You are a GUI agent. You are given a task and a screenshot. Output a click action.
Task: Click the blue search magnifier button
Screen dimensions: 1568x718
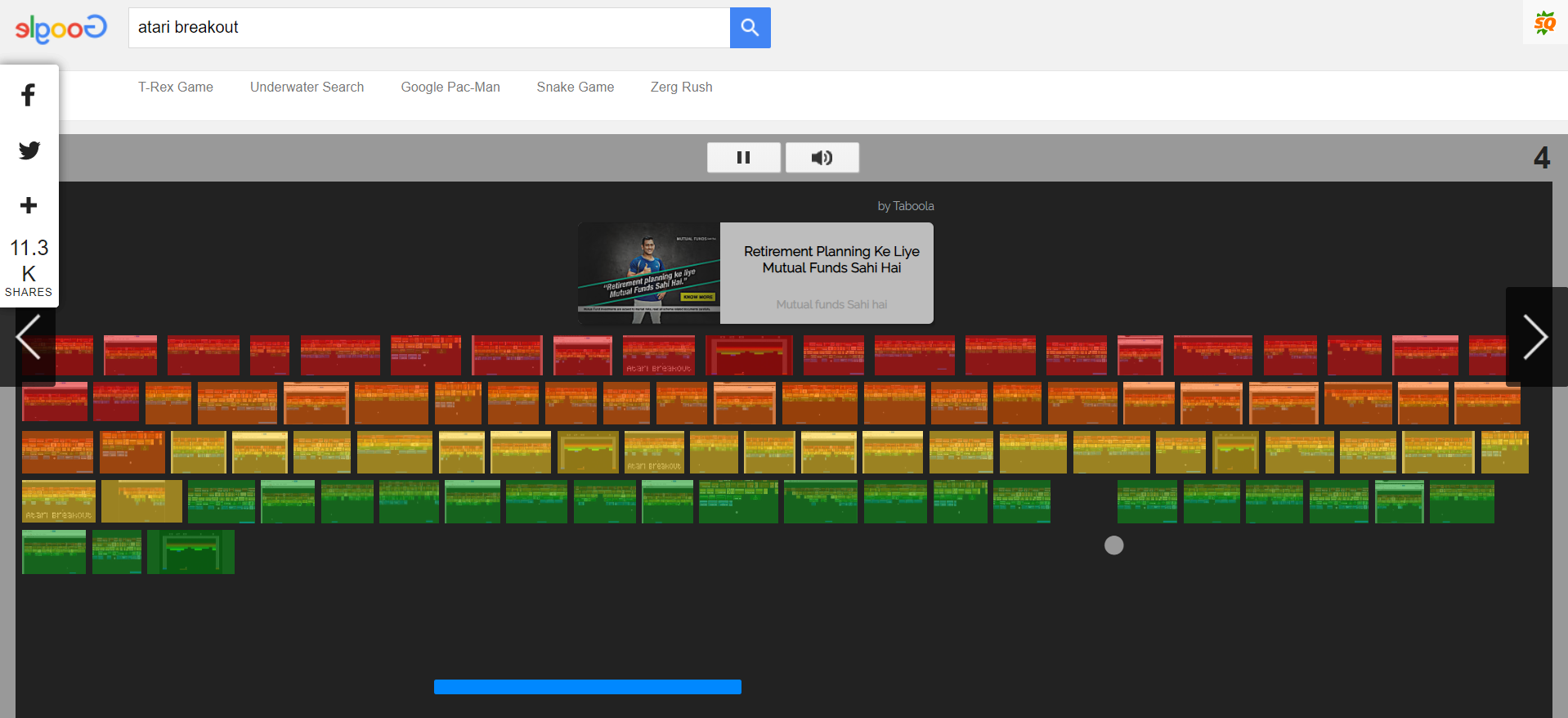[750, 28]
